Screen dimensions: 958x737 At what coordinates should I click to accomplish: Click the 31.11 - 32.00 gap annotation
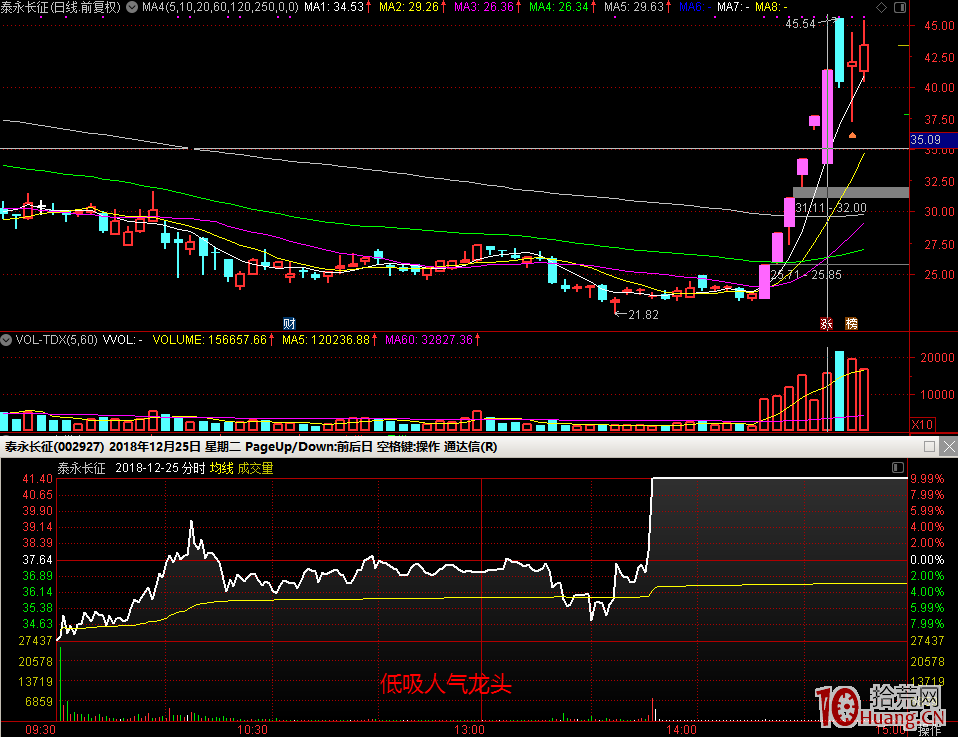tap(831, 208)
